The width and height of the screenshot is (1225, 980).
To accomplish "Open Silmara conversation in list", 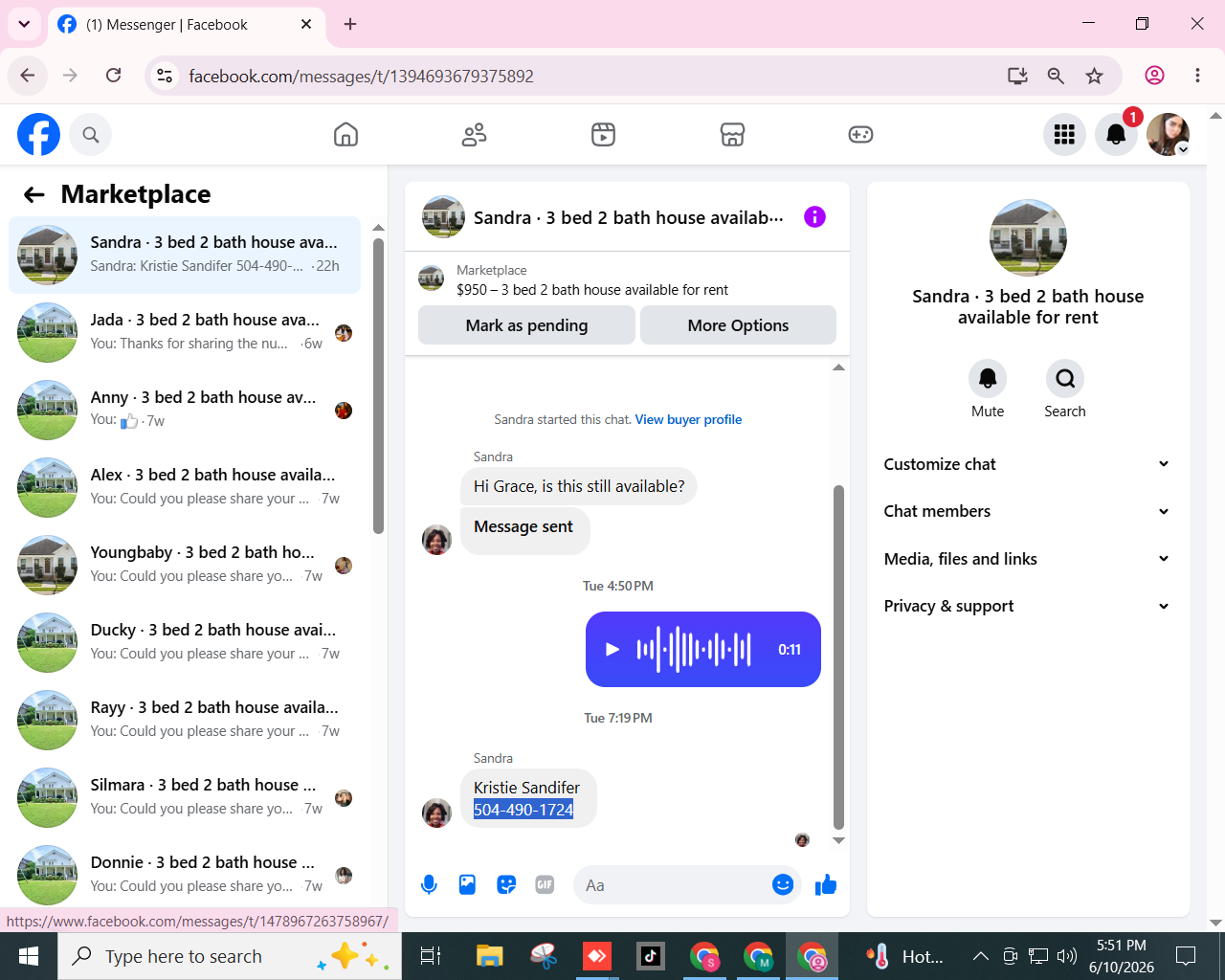I will [x=185, y=797].
